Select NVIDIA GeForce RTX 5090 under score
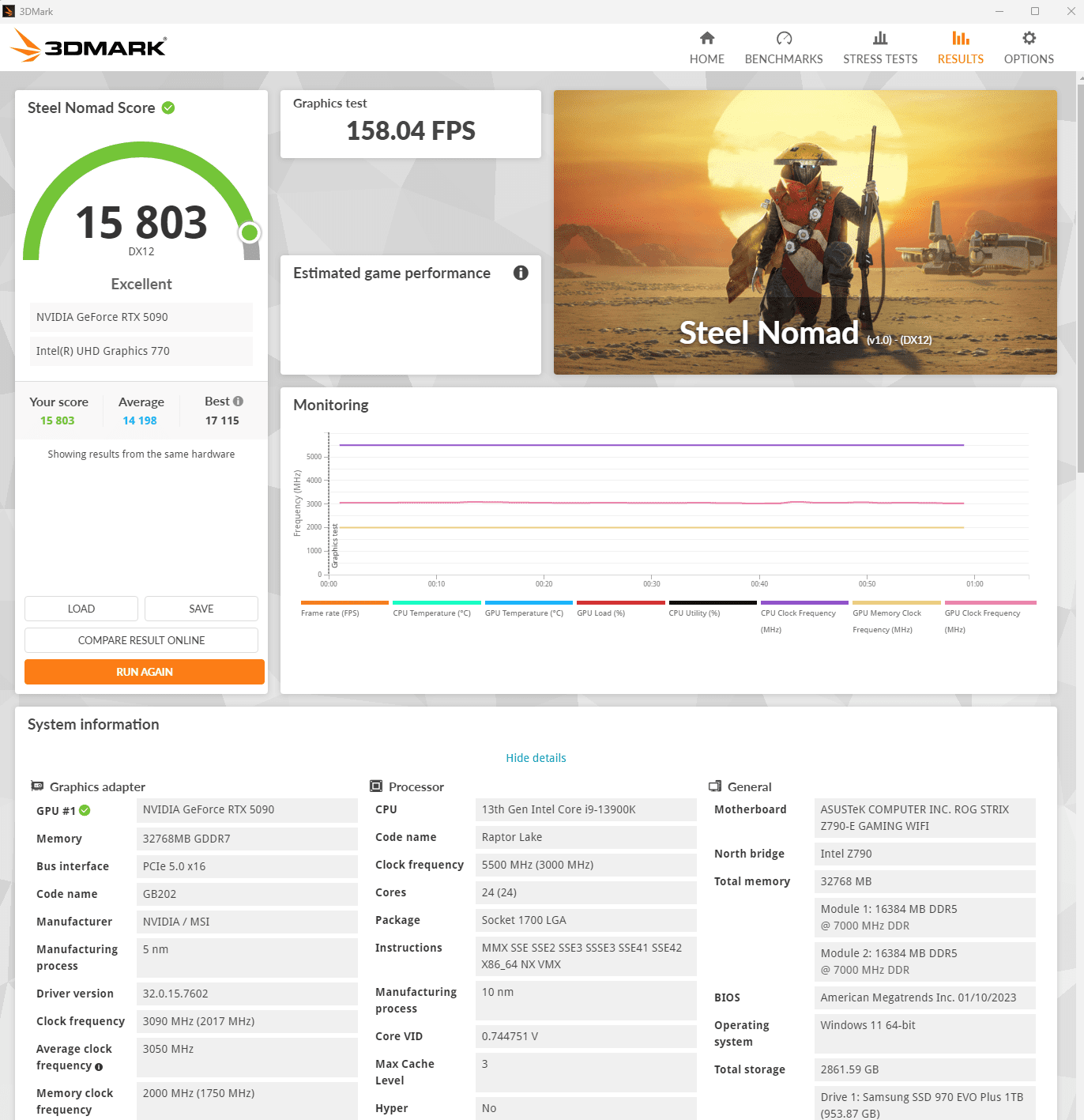The width and height of the screenshot is (1084, 1120). (x=141, y=317)
